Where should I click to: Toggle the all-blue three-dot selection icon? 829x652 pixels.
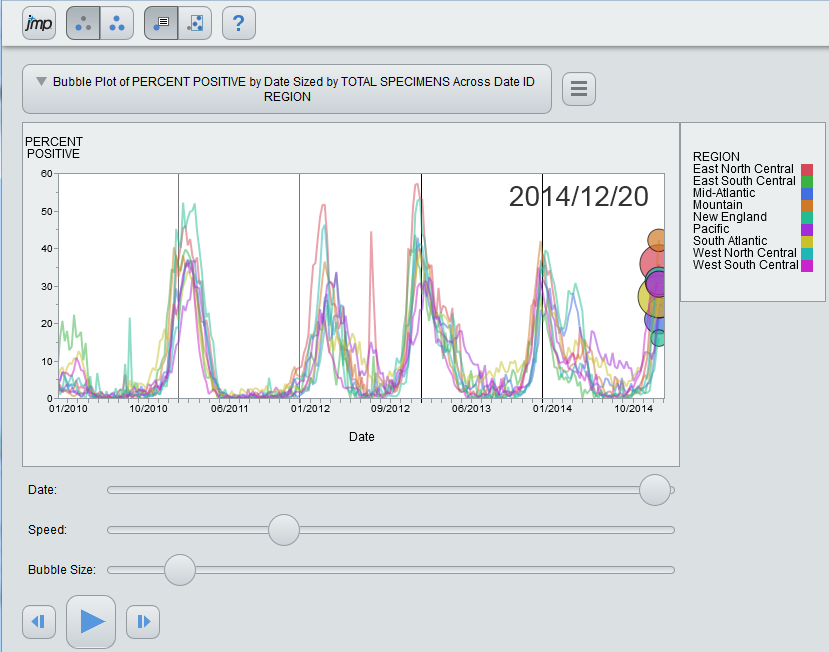point(117,22)
